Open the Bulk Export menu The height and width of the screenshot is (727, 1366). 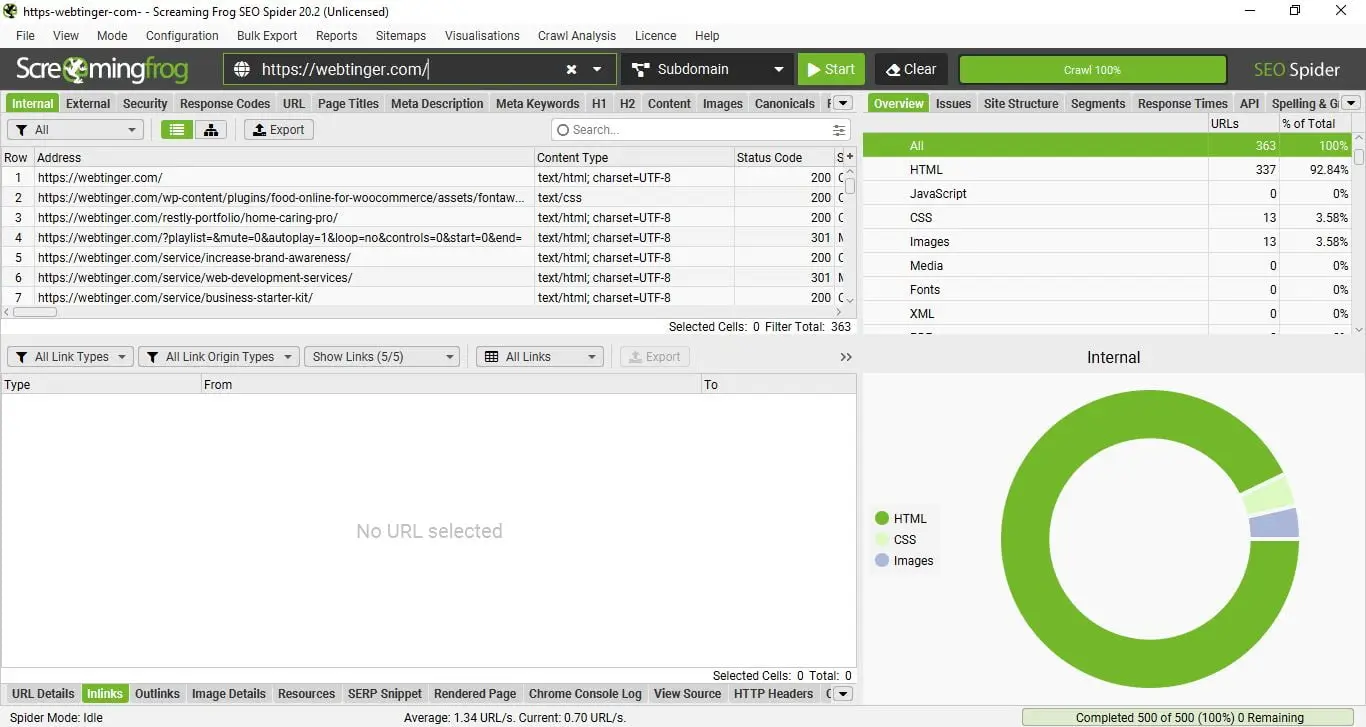[267, 36]
